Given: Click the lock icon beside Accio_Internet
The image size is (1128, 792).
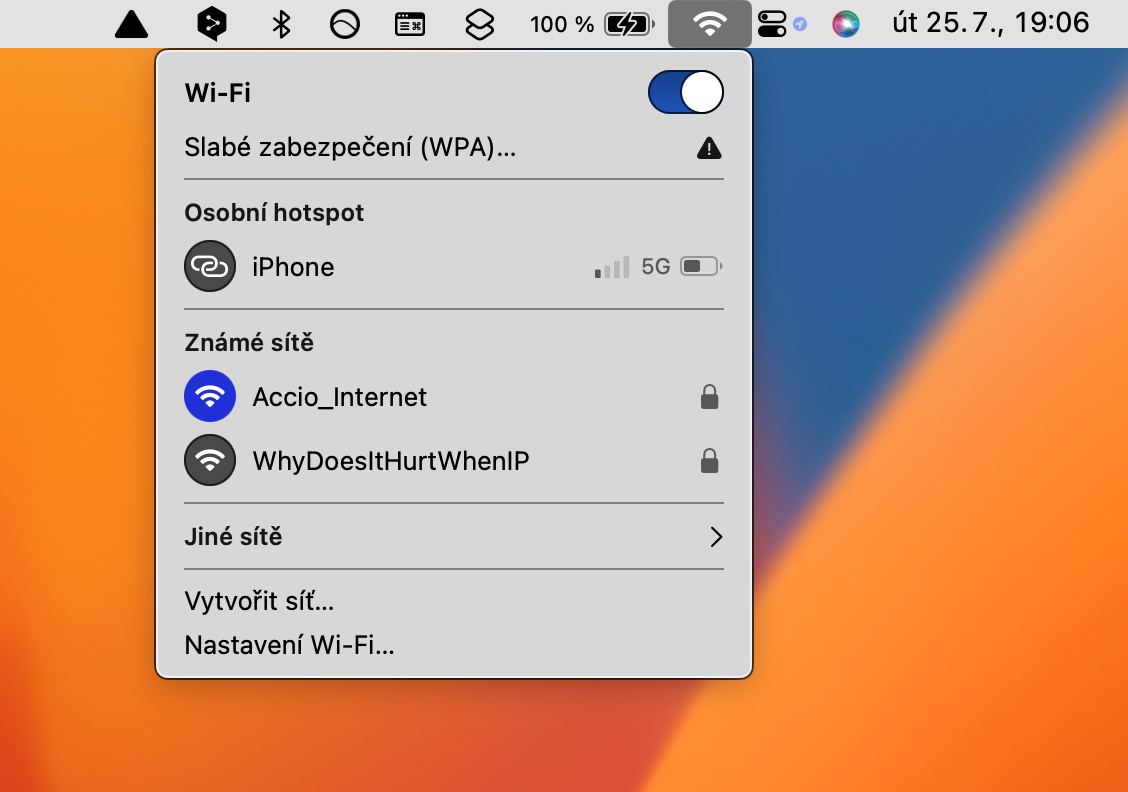Looking at the screenshot, I should point(709,396).
